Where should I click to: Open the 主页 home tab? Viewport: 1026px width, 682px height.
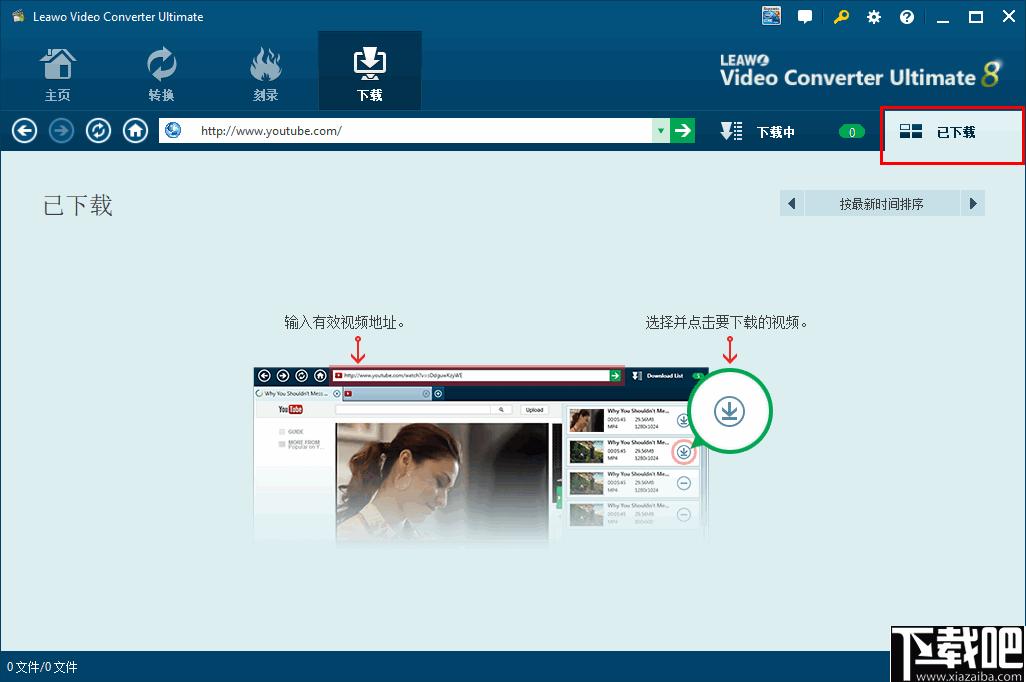coord(58,74)
